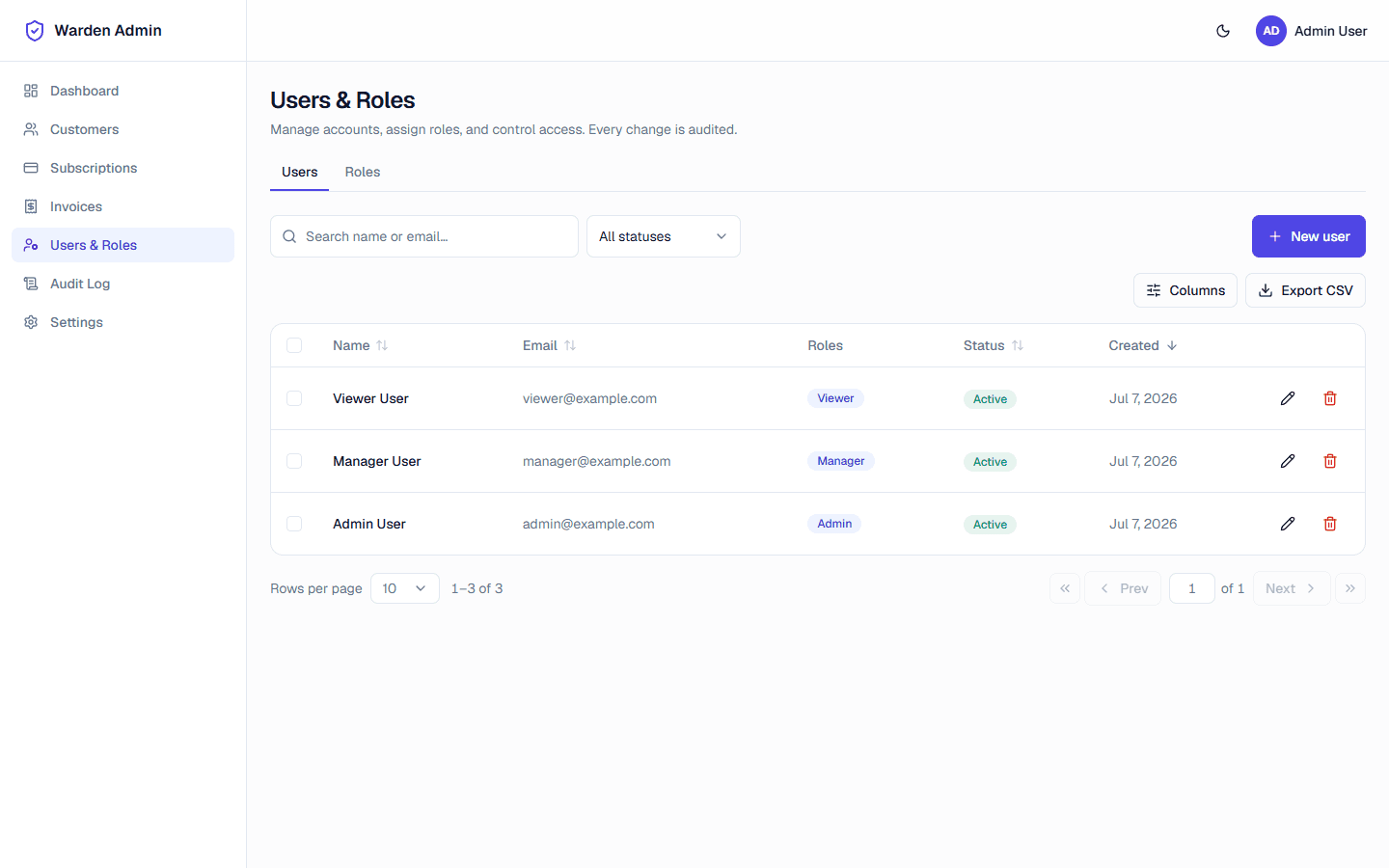Select all rows with header checkbox
This screenshot has height=868, width=1389.
(294, 345)
